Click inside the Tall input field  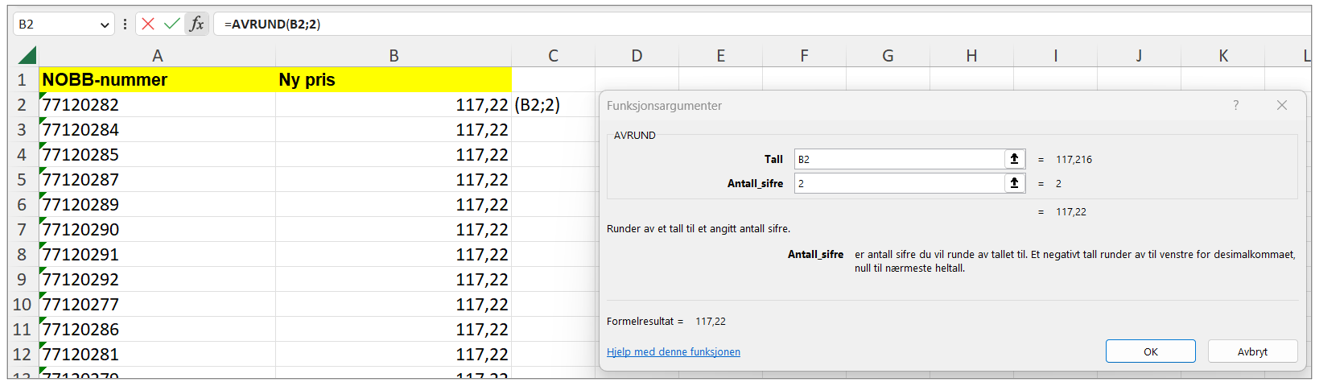pos(899,159)
